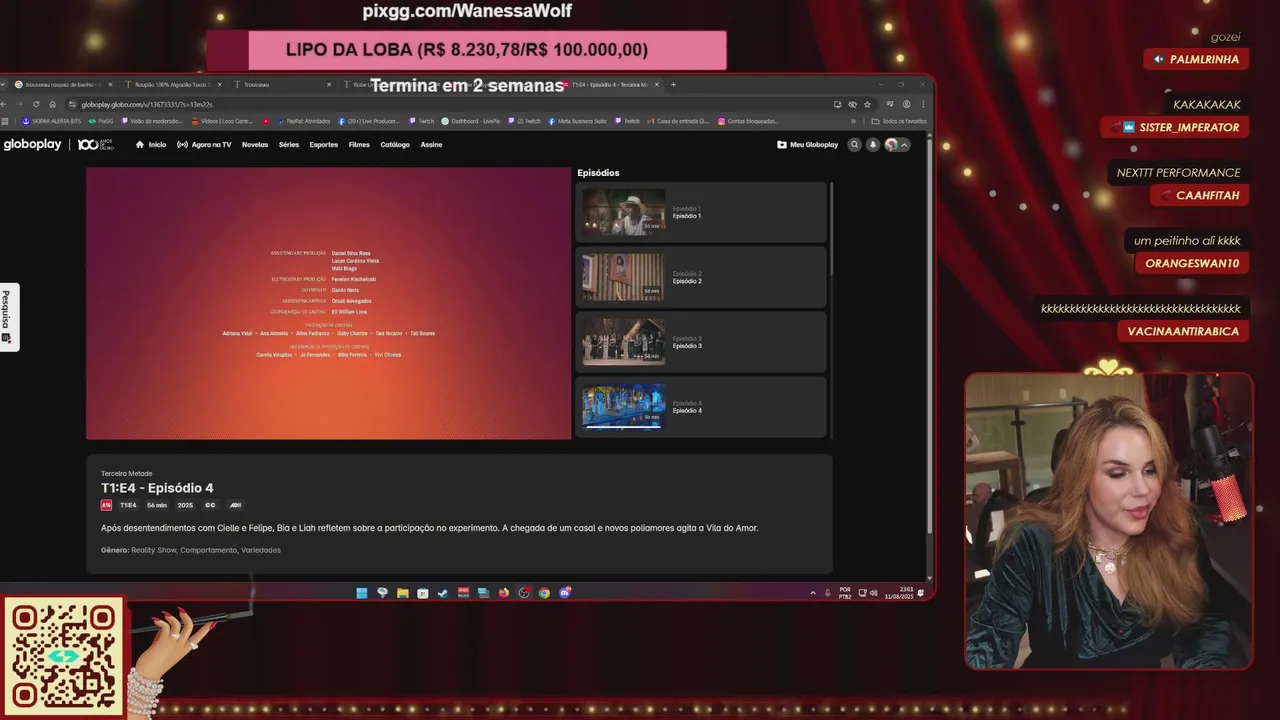The image size is (1280, 720).
Task: Click the Comportamento genre link
Action: [208, 550]
